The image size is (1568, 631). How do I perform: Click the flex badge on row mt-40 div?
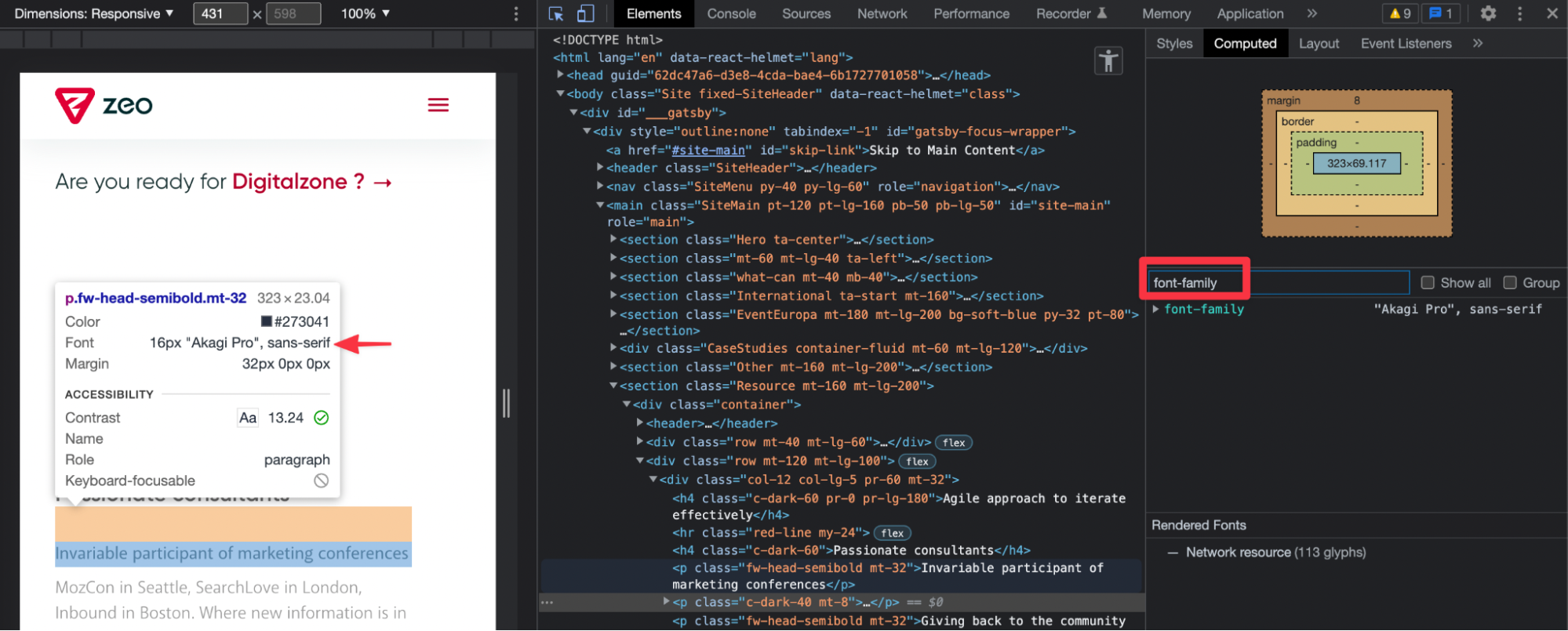coord(954,443)
